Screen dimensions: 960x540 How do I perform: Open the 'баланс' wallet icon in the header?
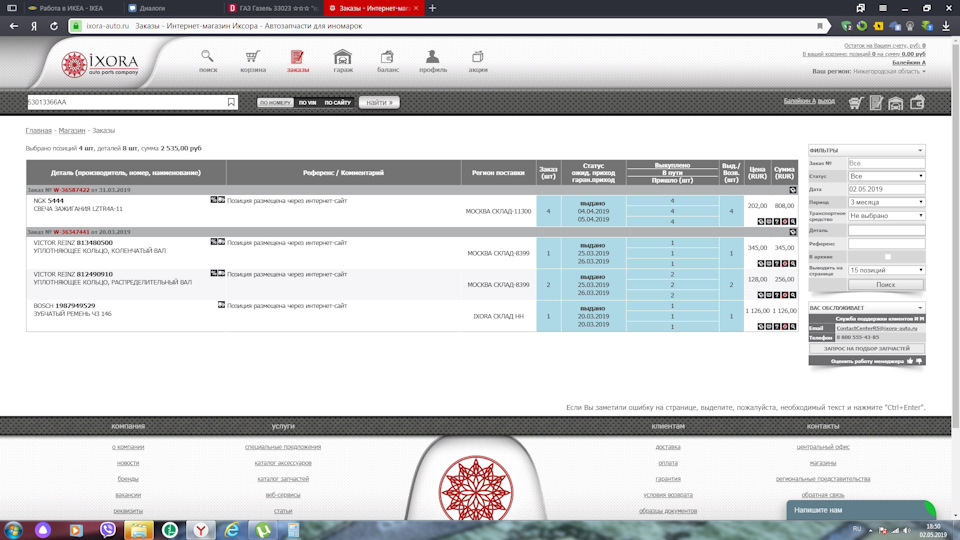click(387, 57)
